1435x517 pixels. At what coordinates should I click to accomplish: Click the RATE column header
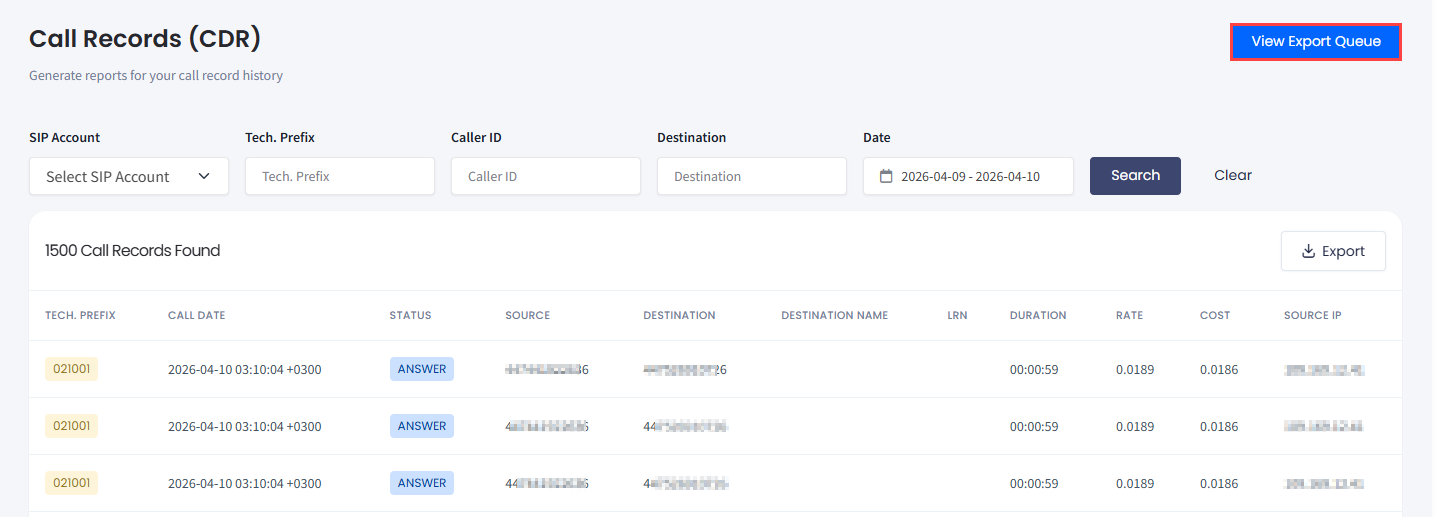1129,315
